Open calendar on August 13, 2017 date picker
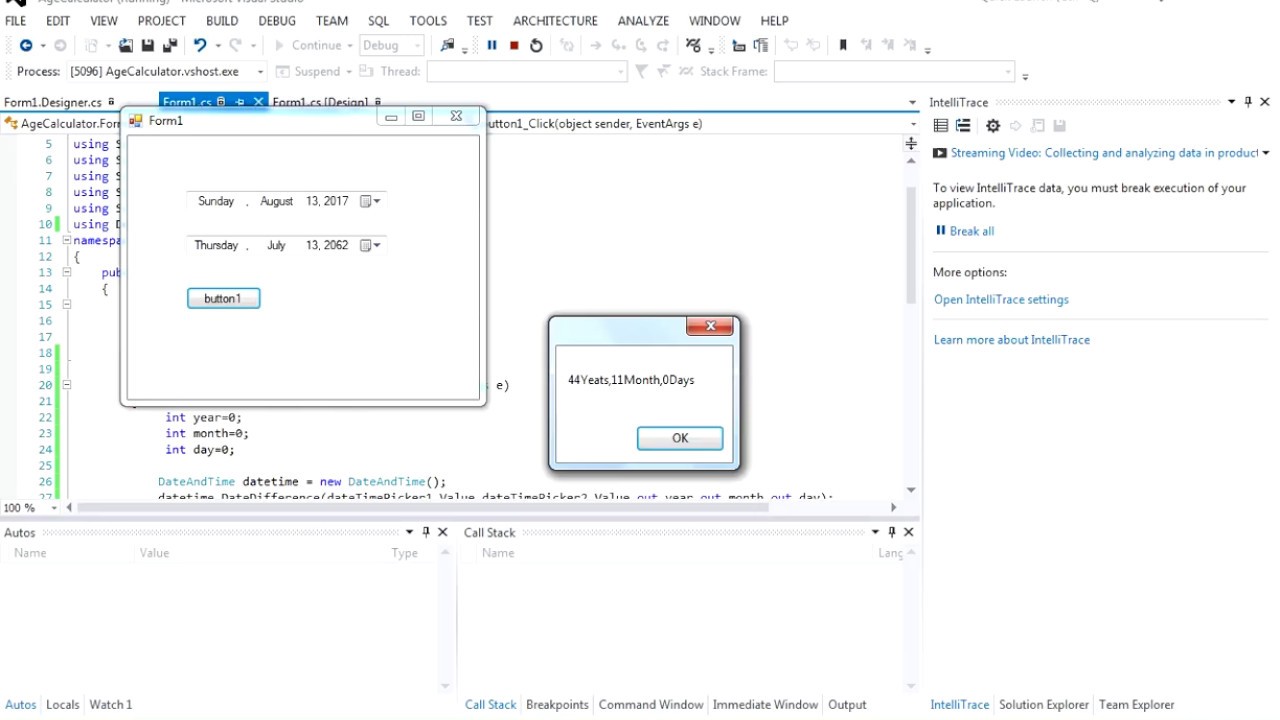 tap(370, 201)
